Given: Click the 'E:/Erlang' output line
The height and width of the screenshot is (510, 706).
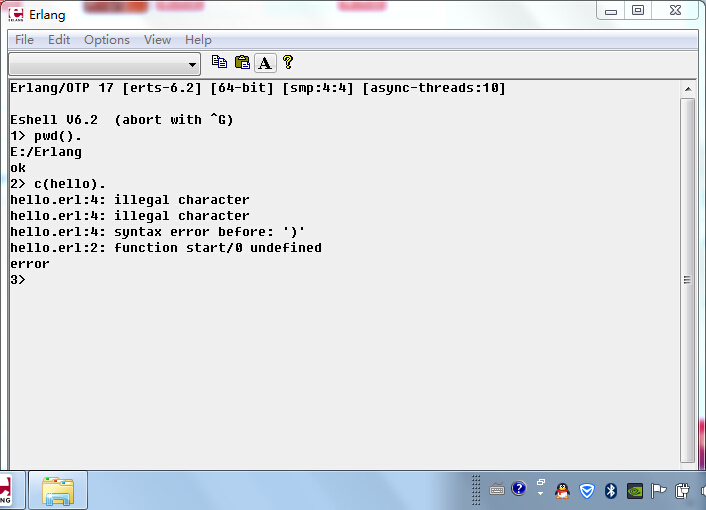Looking at the screenshot, I should [x=46, y=152].
